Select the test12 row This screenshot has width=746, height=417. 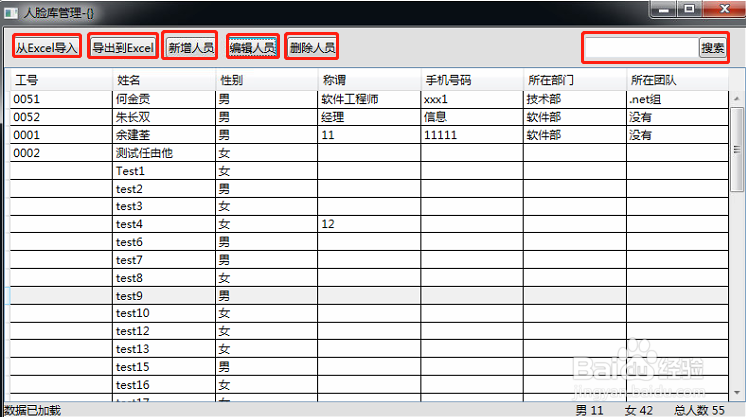point(369,331)
